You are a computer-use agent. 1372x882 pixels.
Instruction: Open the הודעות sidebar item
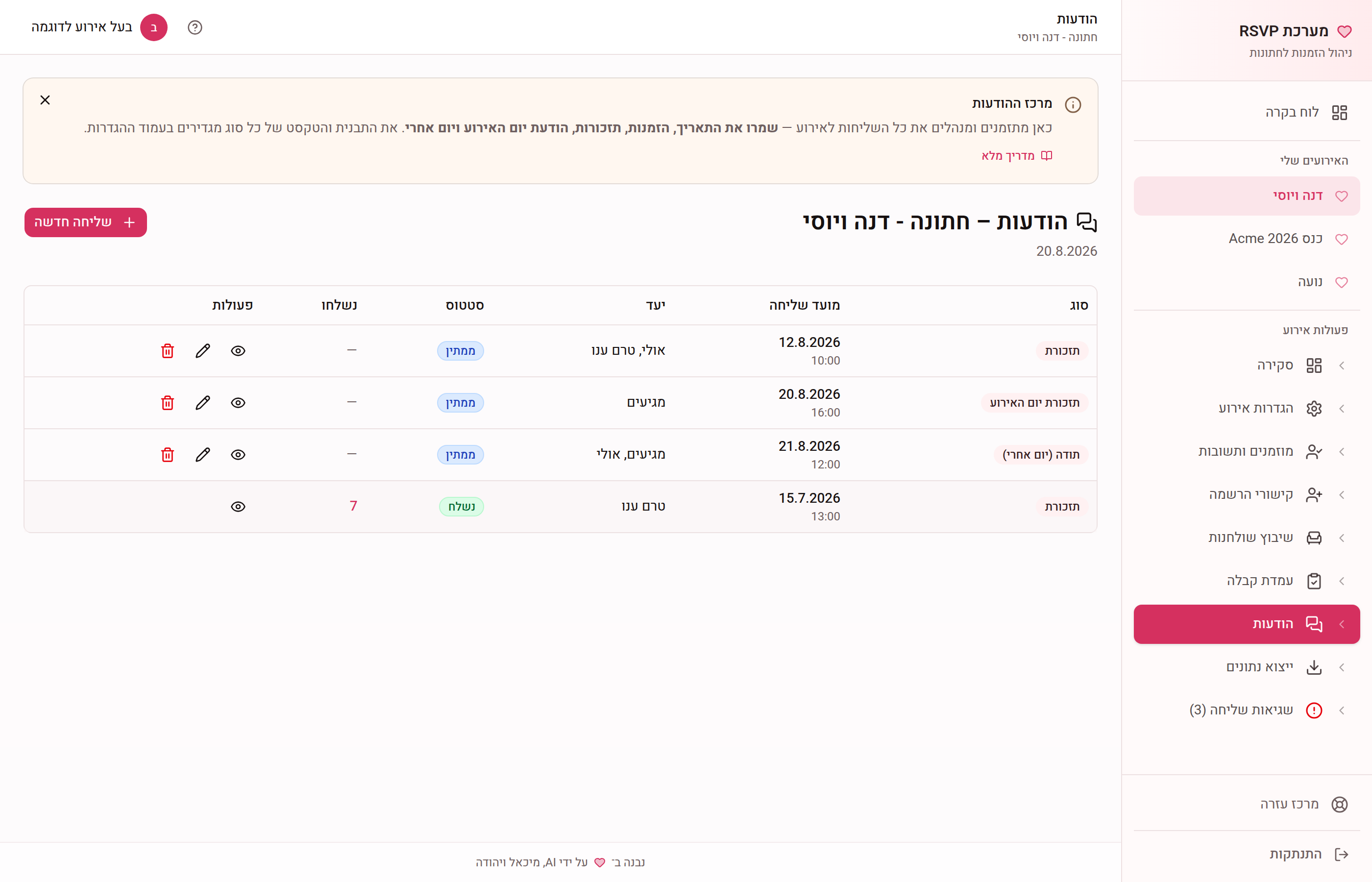click(1247, 624)
